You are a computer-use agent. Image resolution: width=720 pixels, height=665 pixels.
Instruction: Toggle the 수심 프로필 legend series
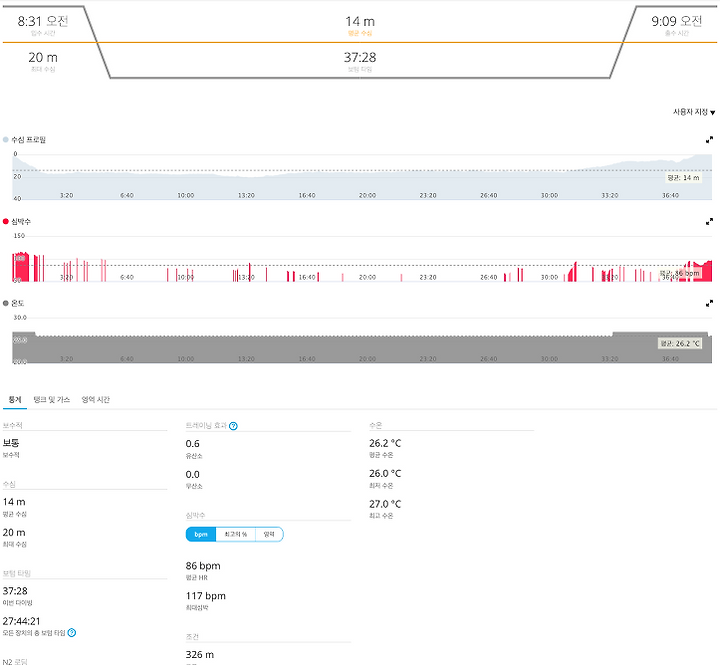coord(24,140)
